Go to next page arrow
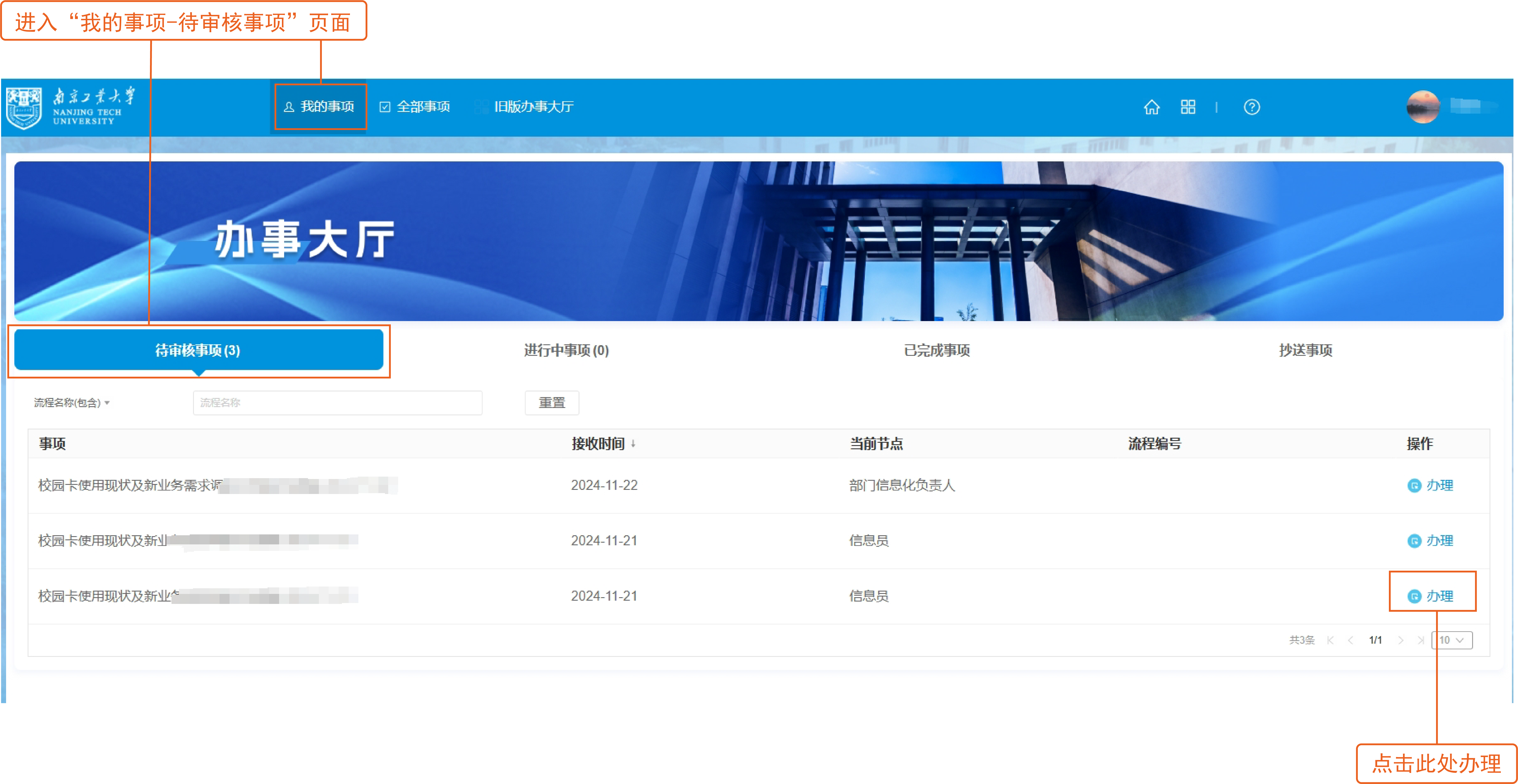This screenshot has height=784, width=1518. point(1401,640)
